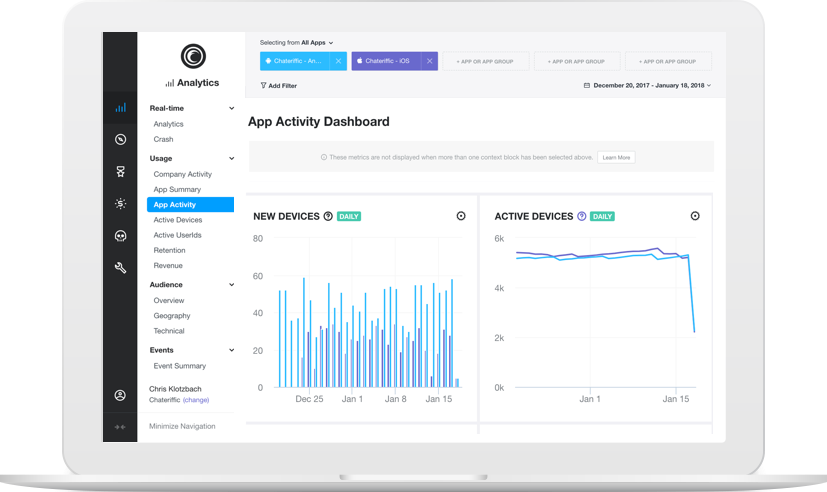Select Retention in the Usage menu
The height and width of the screenshot is (492, 827).
click(169, 250)
